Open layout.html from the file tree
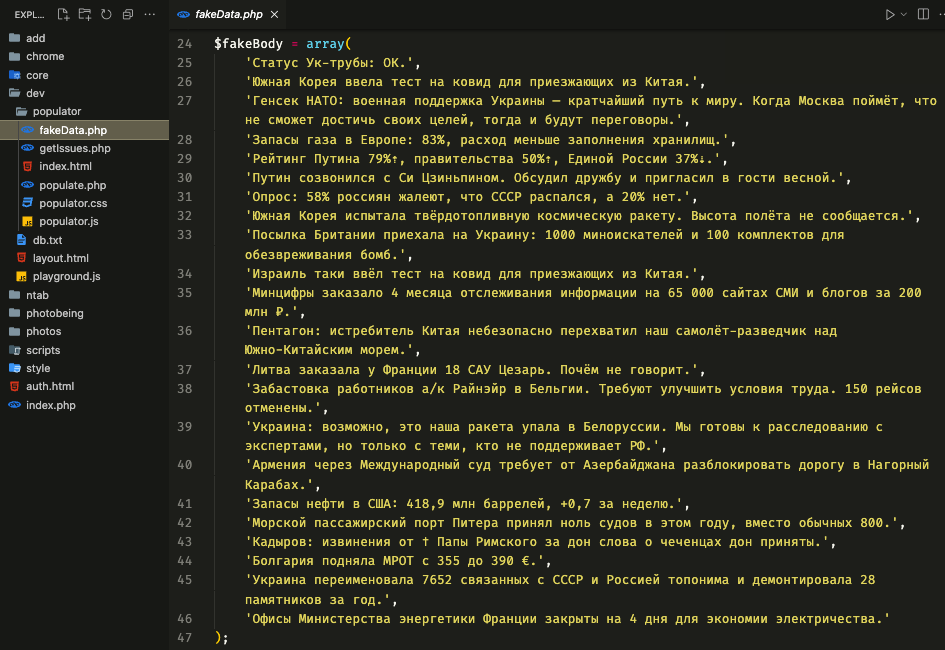This screenshot has height=650, width=945. [84, 258]
